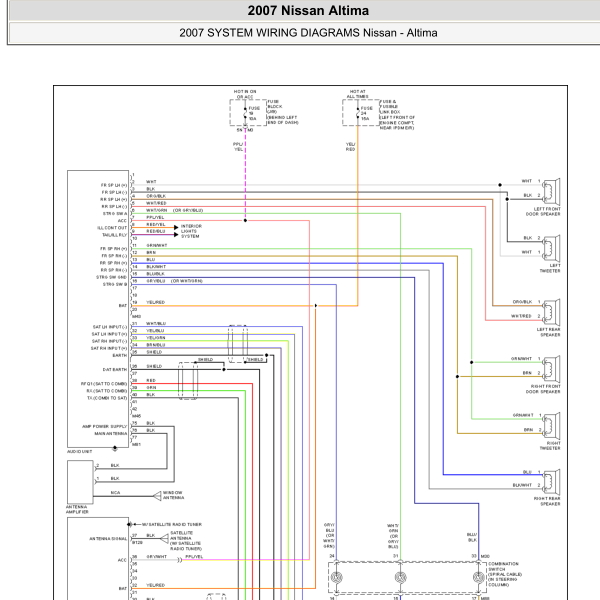Click the 'RR SP RH (-)' pin label
This screenshot has width=600, height=600.
pos(113,270)
